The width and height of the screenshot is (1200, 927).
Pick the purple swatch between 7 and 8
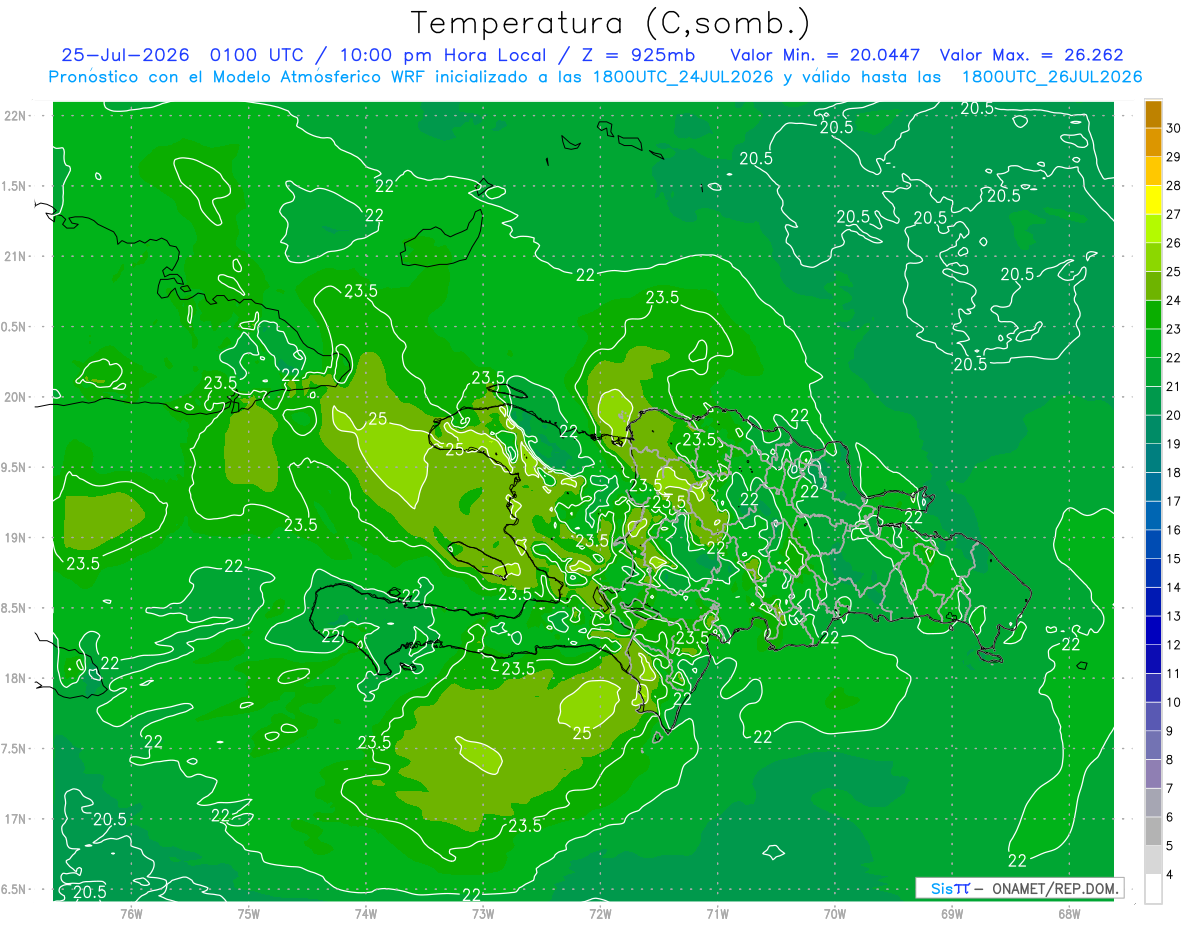coord(1153,774)
